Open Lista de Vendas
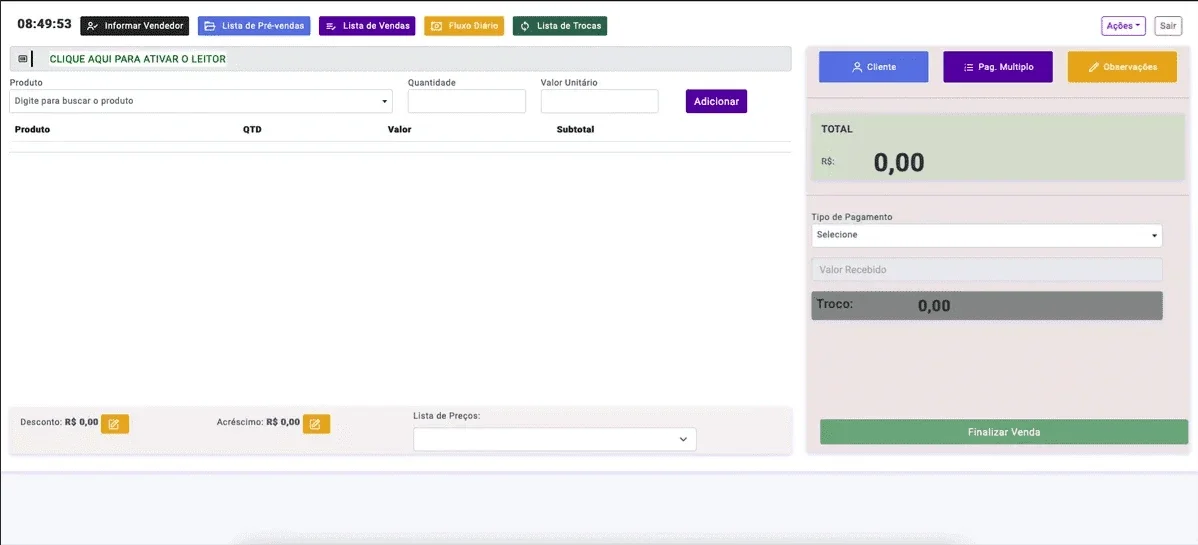Screen dimensions: 1198x545 pyautogui.click(x=367, y=26)
